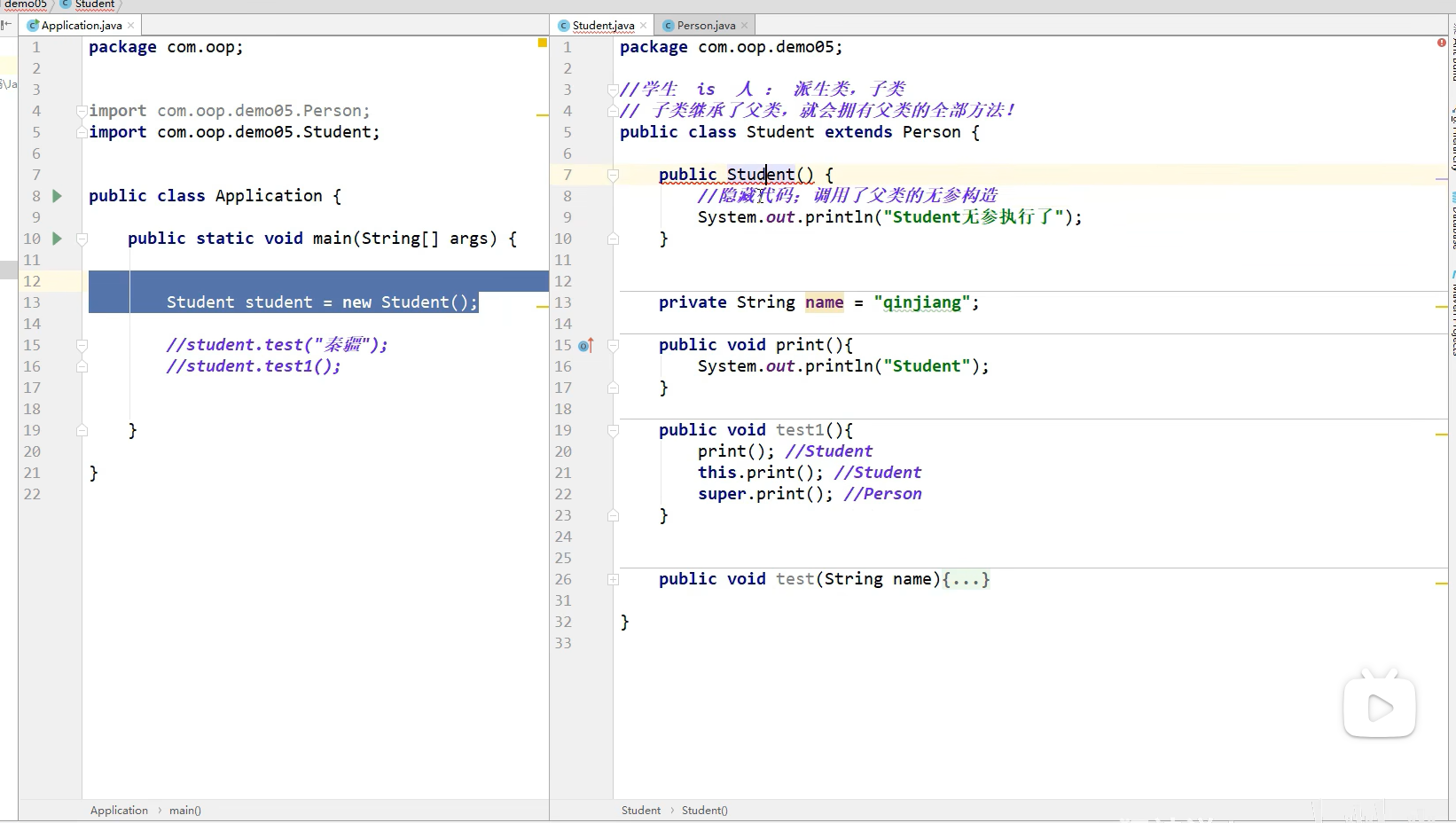Click line number 13 in Application.java gutter
Viewport: 1456px width, 823px height.
[x=32, y=302]
